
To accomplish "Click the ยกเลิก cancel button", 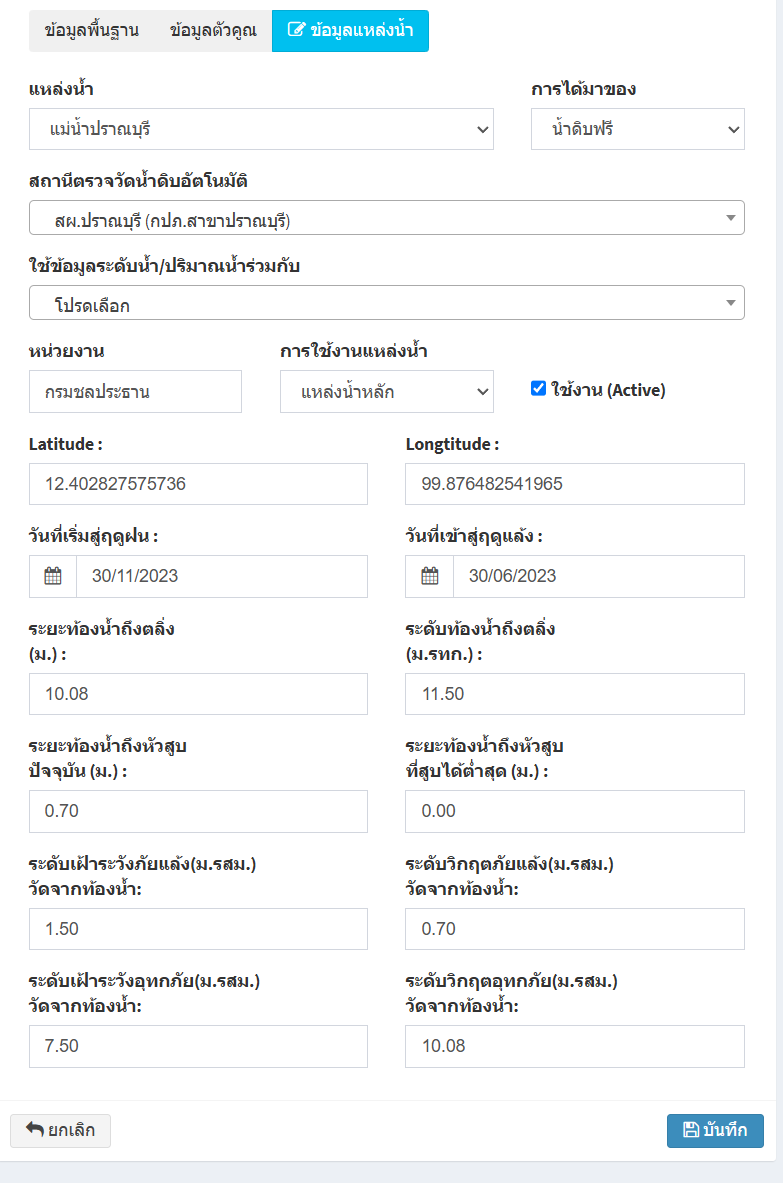I will point(60,1130).
